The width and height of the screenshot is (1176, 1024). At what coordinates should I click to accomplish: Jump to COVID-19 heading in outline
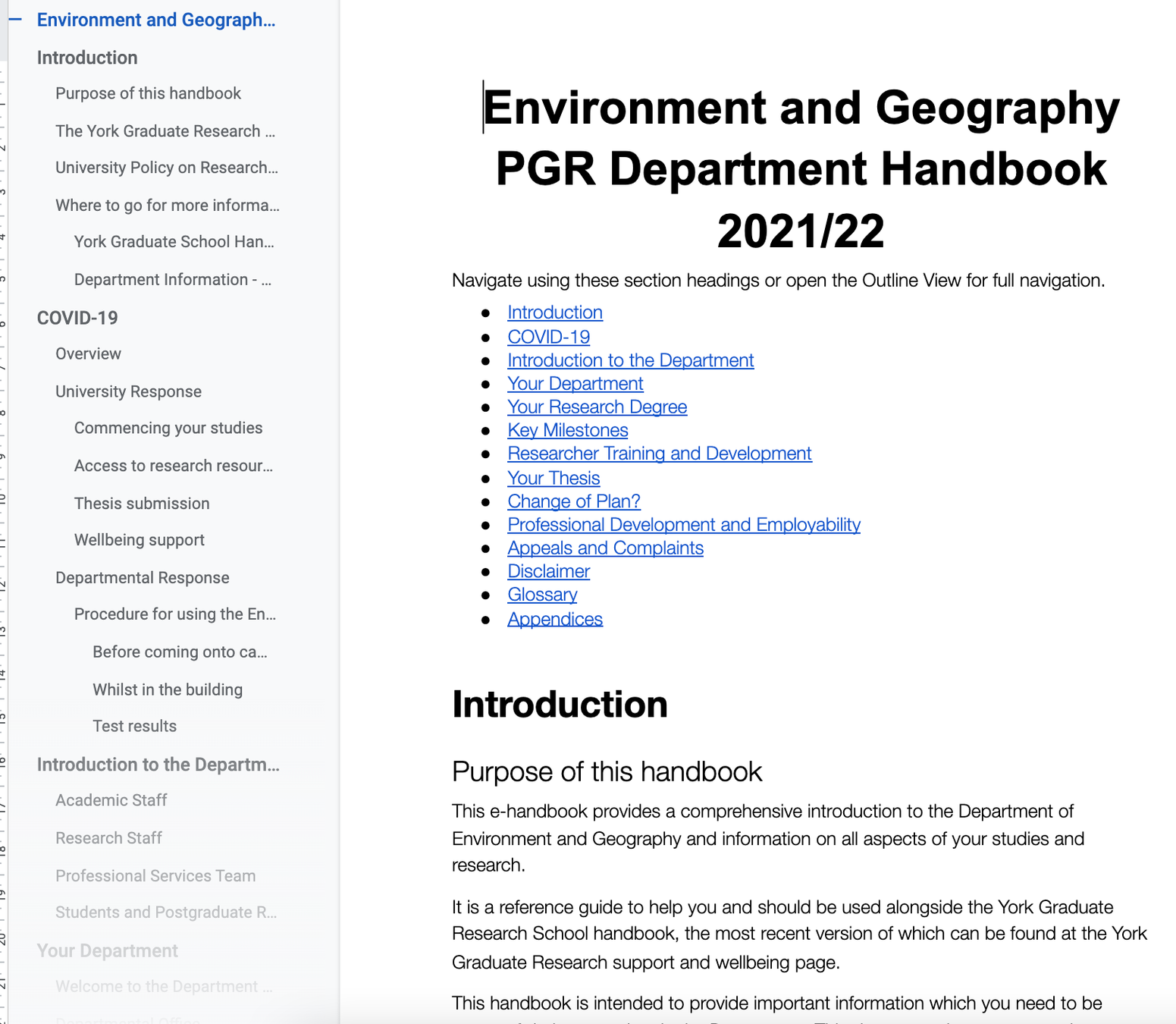tap(77, 318)
